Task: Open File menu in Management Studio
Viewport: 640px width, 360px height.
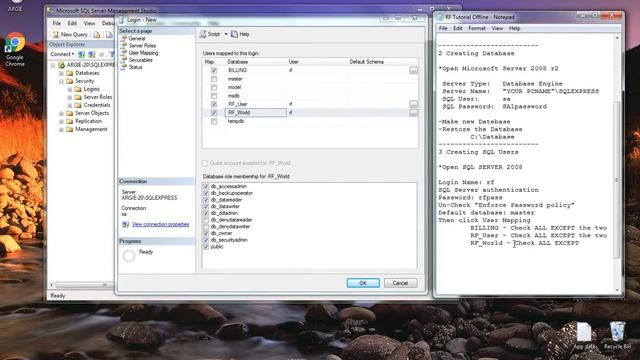Action: (x=57, y=23)
